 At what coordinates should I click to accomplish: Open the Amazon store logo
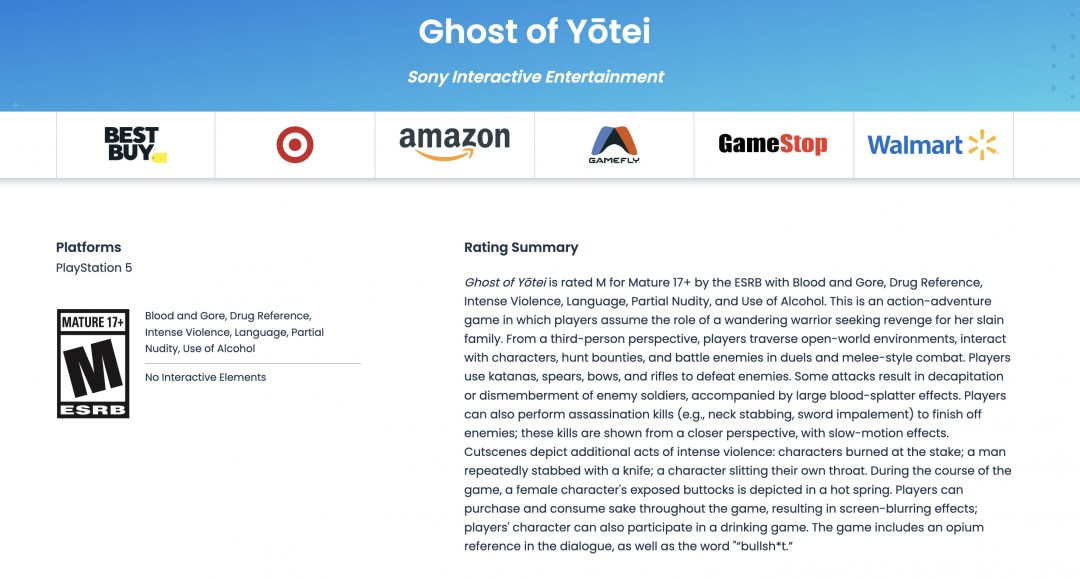click(455, 145)
